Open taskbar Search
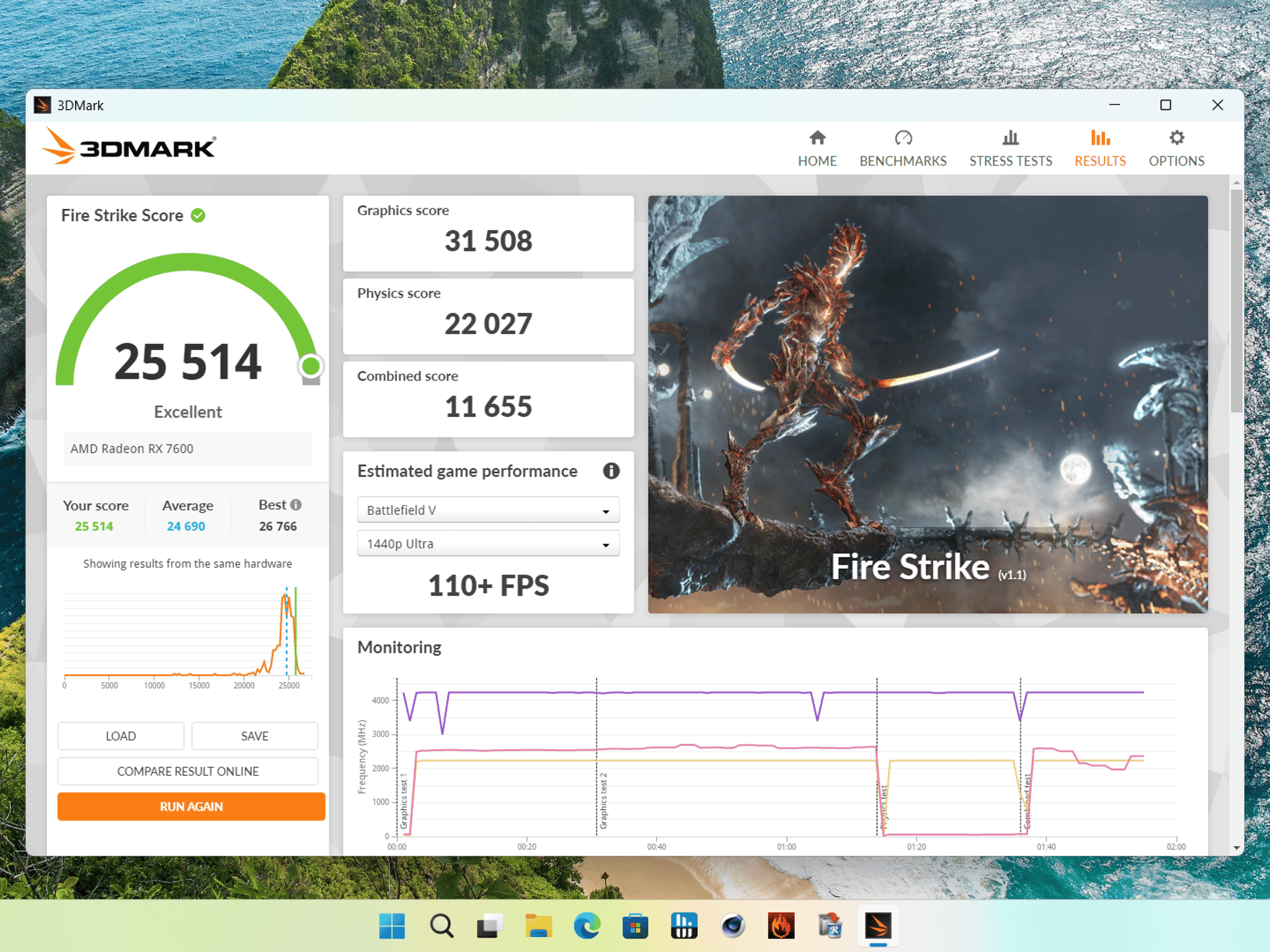Screen dimensions: 1270x952 (441, 926)
